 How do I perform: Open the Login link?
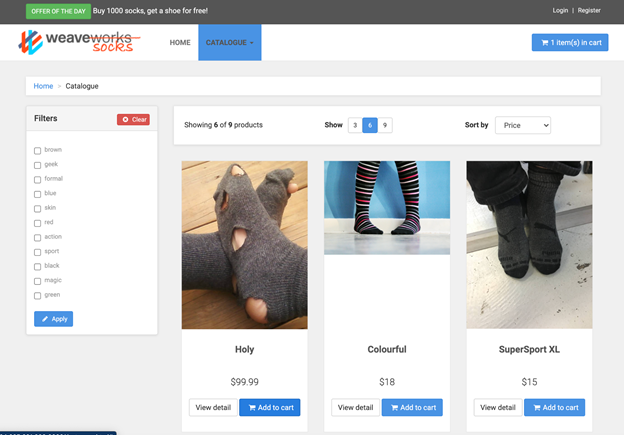560,10
